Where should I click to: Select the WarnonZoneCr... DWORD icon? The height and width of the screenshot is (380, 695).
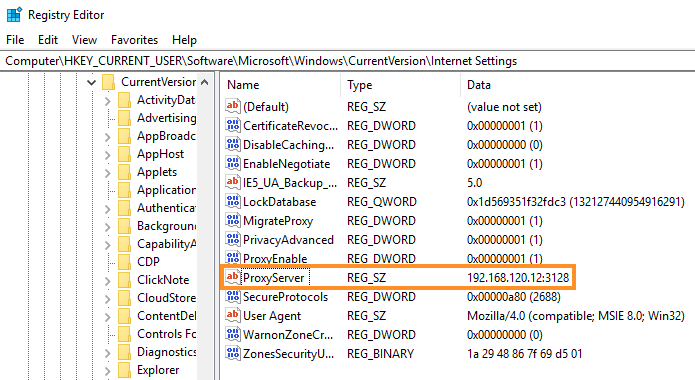[x=233, y=335]
